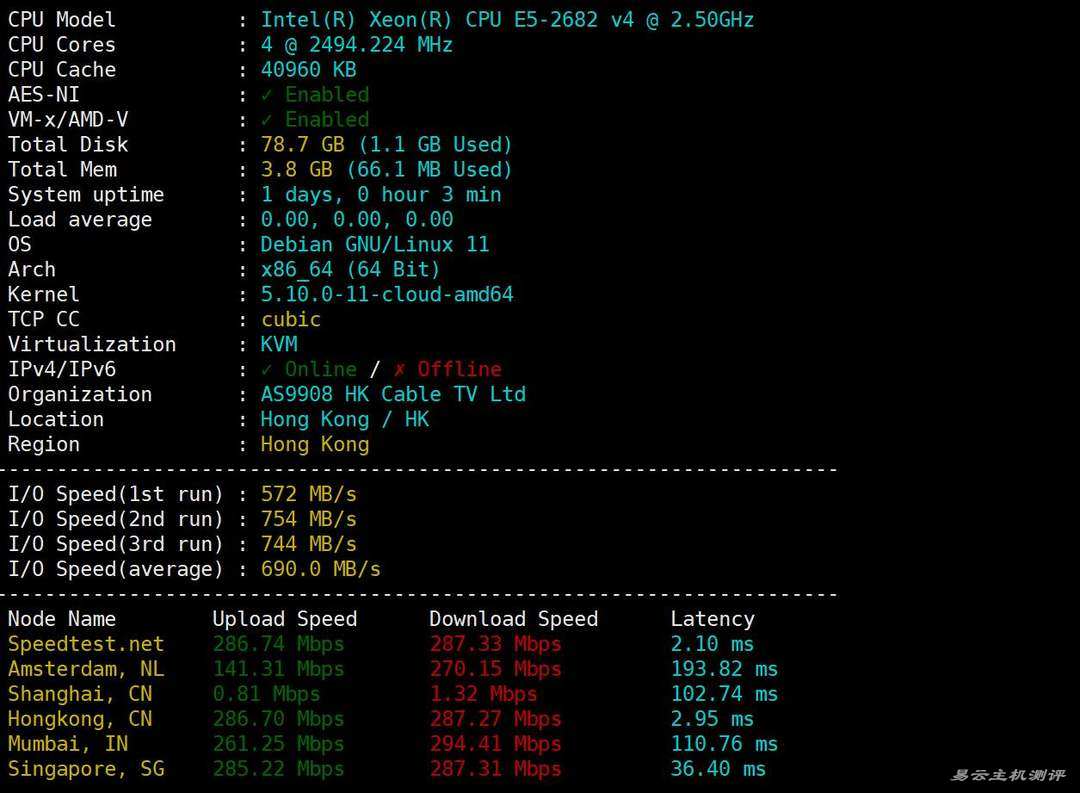Screen dimensions: 1080x793
Task: Click the kernel version 5.10.0-11-cloud-amd64
Action: [x=387, y=295]
